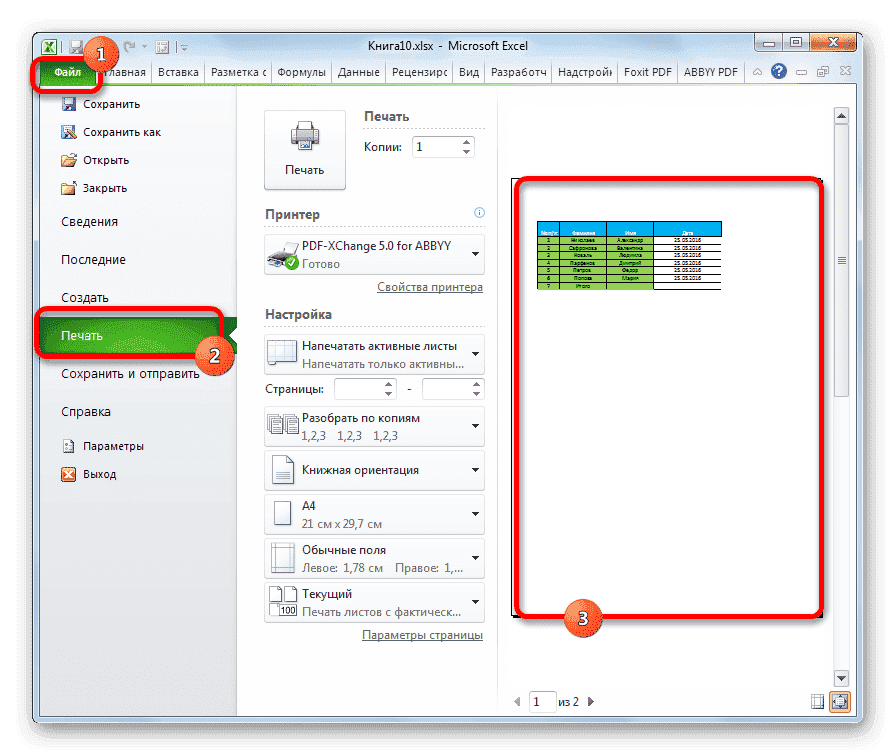896x756 pixels.
Task: Open the Параметры страницы link
Action: [422, 635]
